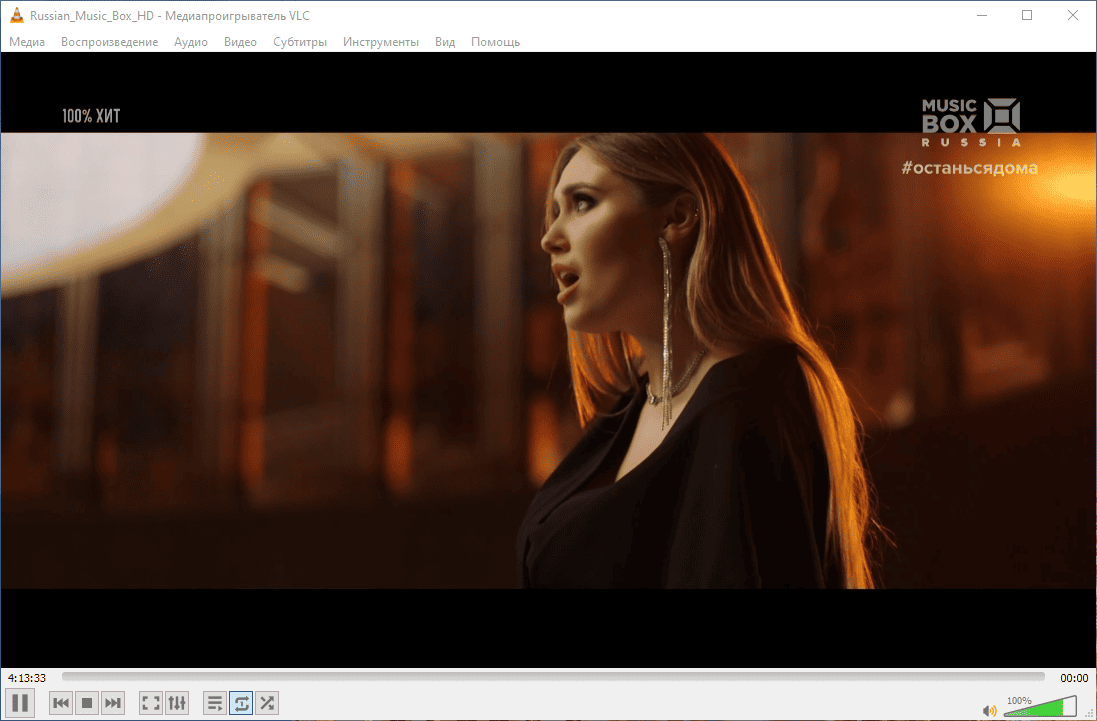
Task: Minimize the VLC window
Action: (982, 15)
